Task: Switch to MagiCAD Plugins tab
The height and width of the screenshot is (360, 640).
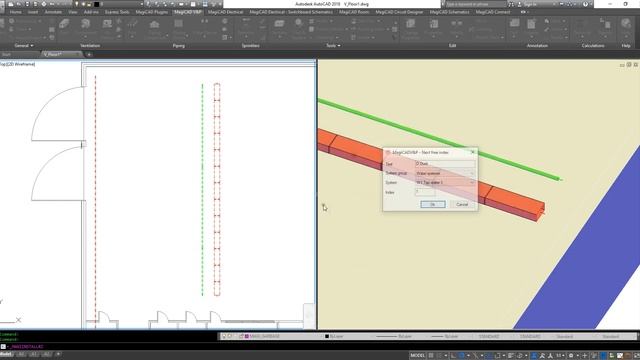Action: pyautogui.click(x=151, y=12)
